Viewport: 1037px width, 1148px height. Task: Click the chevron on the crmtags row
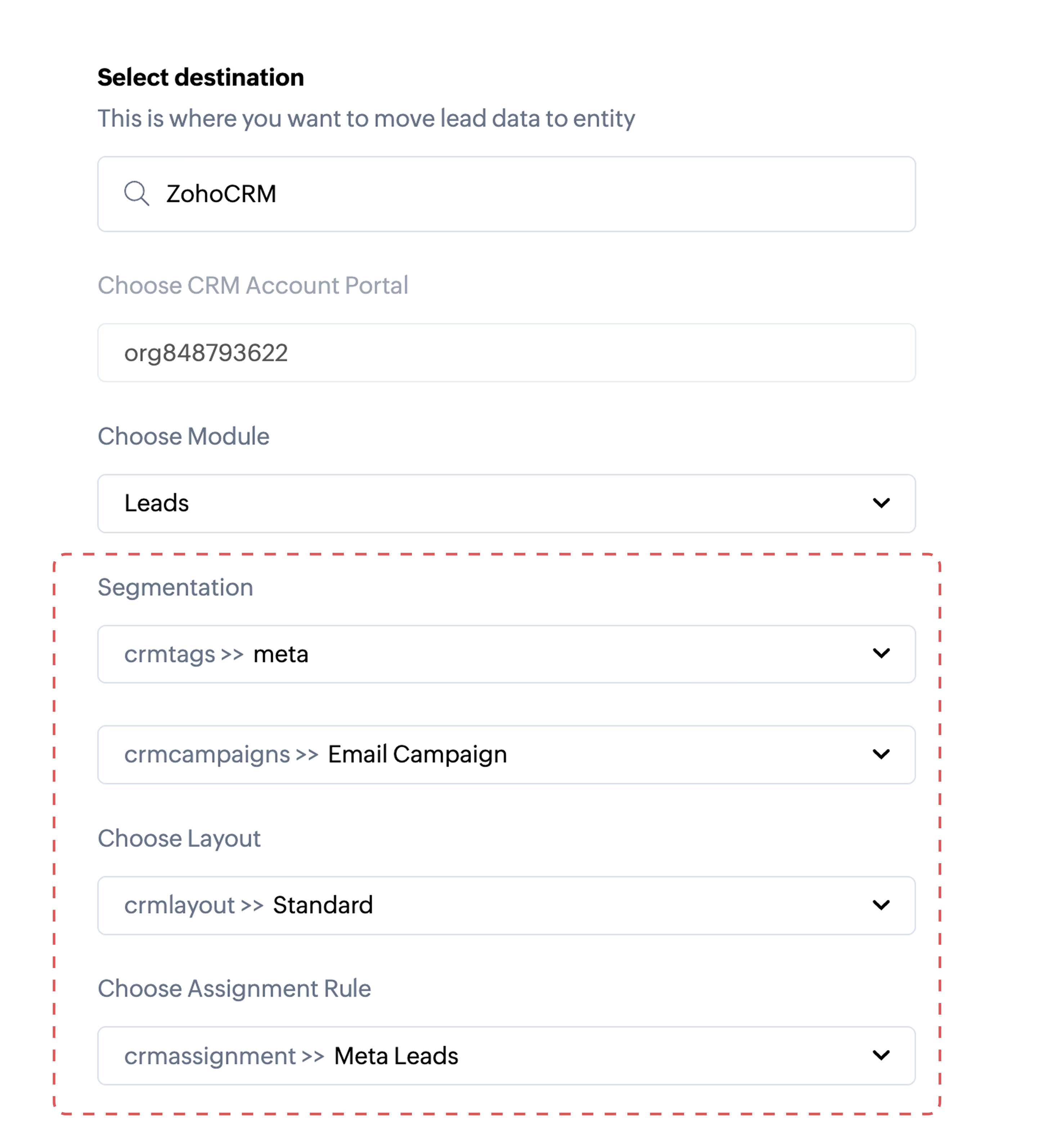pos(880,654)
